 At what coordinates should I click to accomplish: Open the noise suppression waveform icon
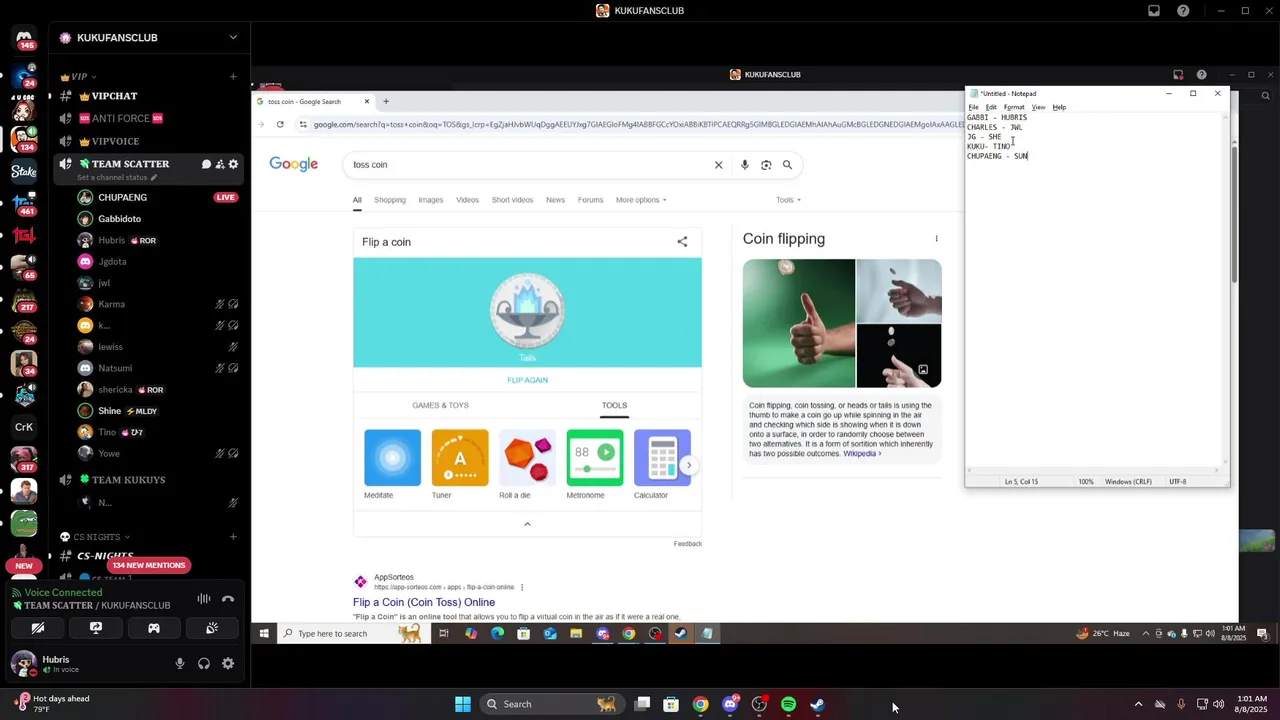click(x=204, y=599)
